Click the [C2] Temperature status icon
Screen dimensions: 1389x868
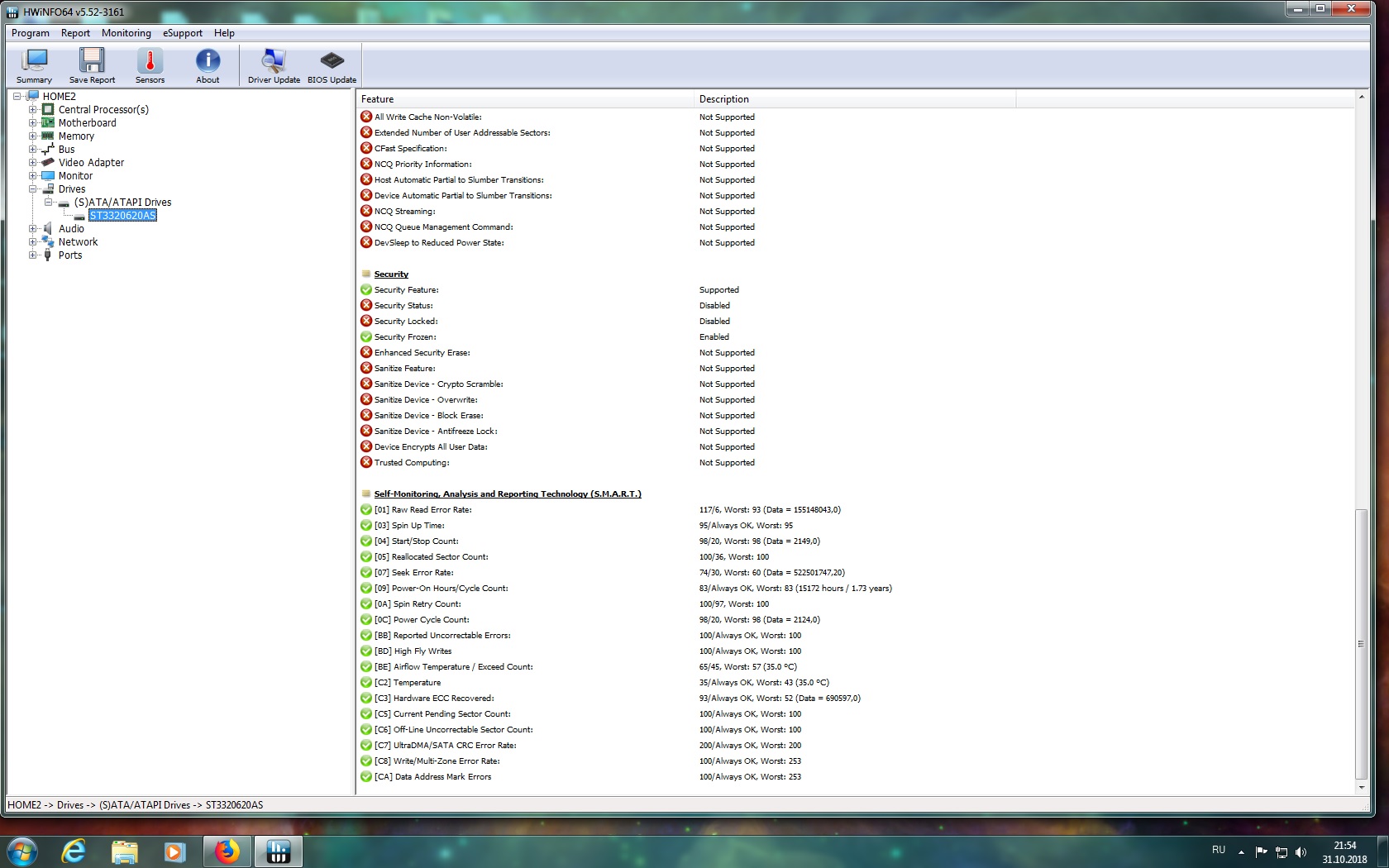coord(366,682)
